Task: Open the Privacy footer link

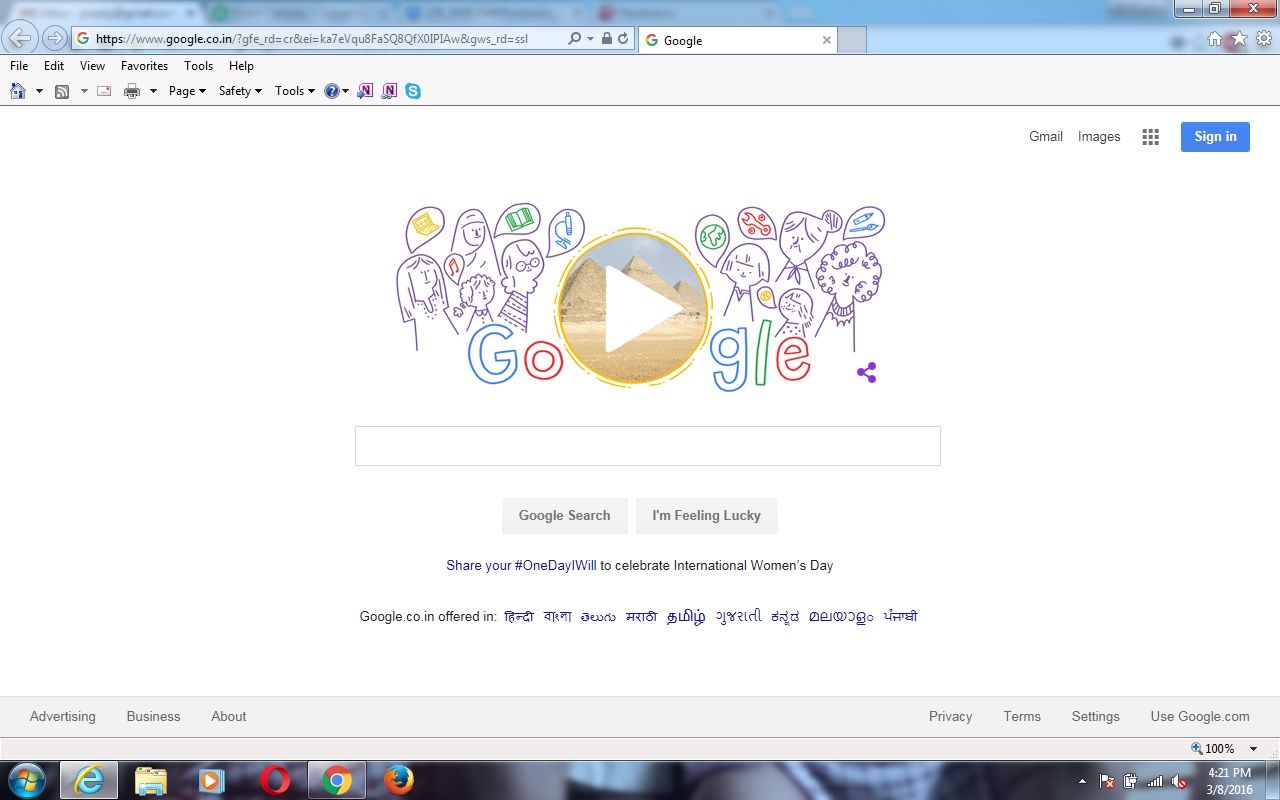Action: coord(951,717)
